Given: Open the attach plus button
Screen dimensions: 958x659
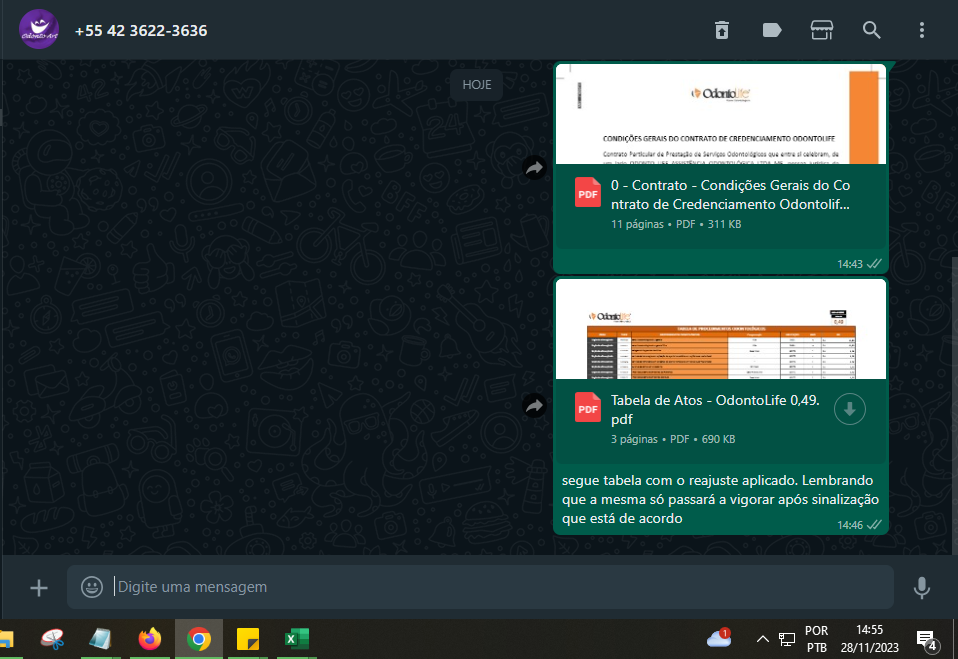Looking at the screenshot, I should [39, 588].
